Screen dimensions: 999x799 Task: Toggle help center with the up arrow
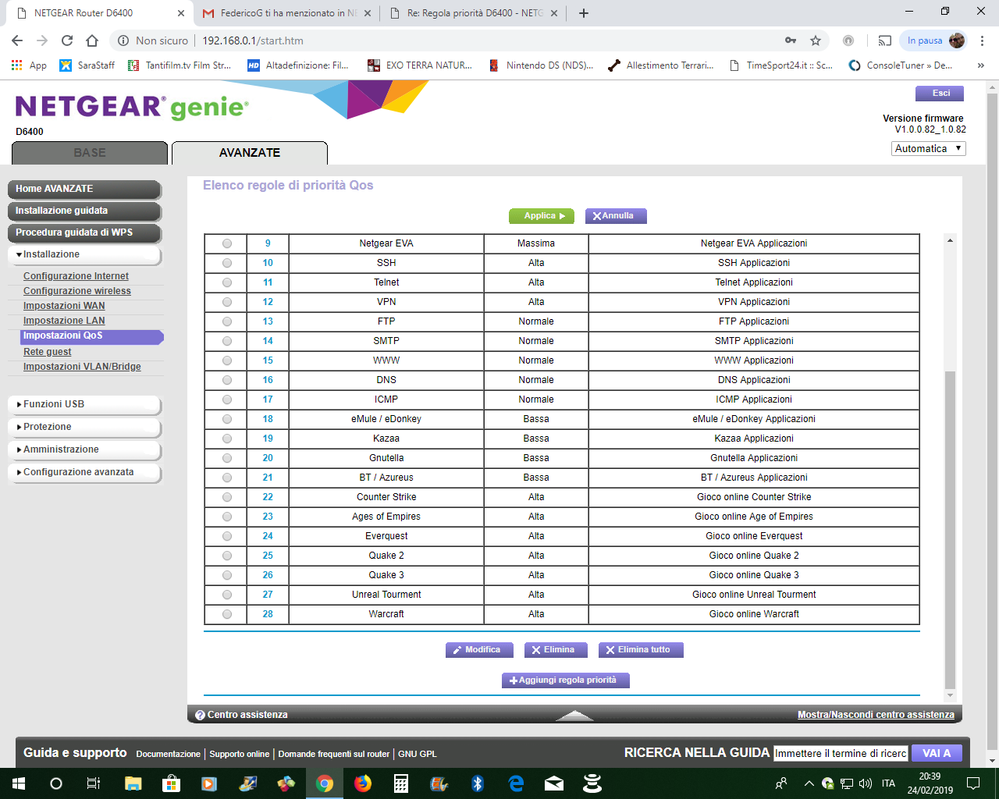575,716
